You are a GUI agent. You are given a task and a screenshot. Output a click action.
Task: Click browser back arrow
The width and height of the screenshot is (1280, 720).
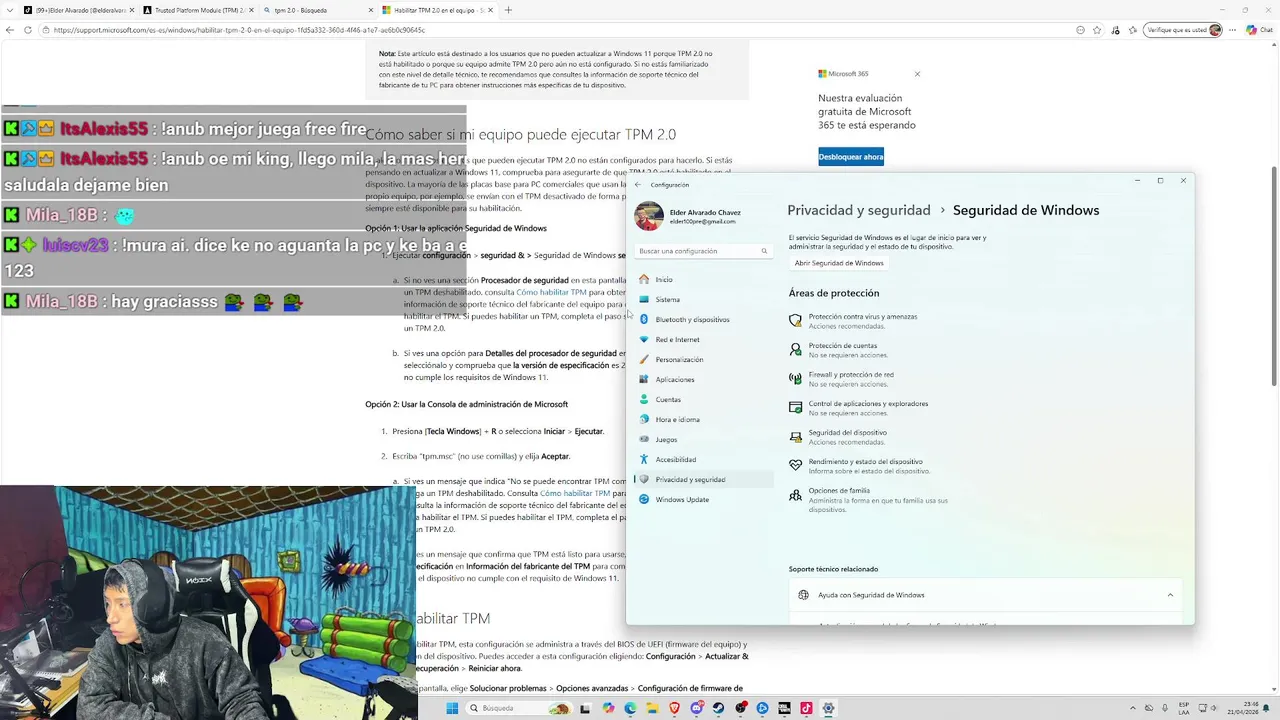(x=10, y=30)
